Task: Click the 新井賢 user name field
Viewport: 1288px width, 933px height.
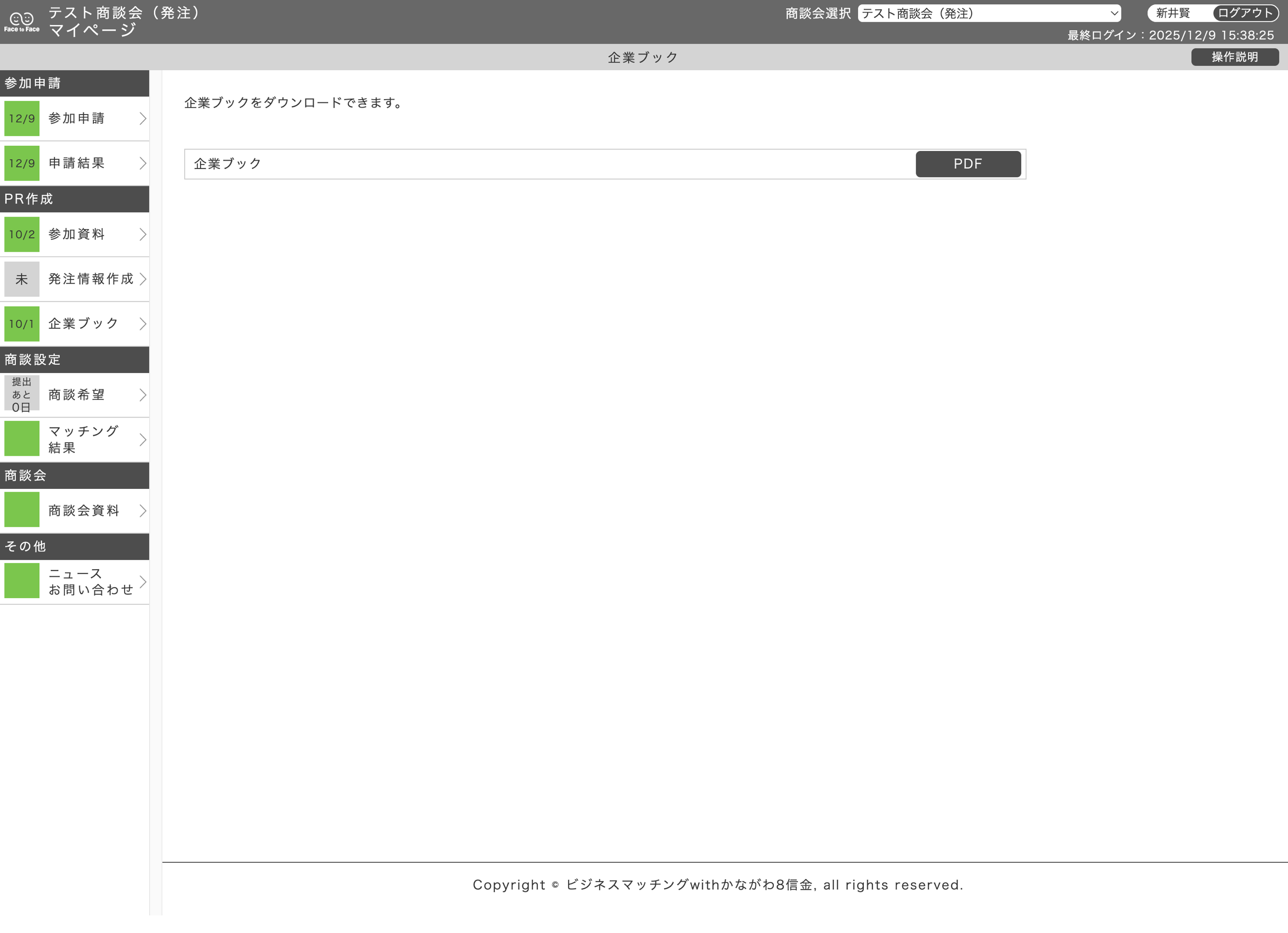Action: (x=1173, y=13)
